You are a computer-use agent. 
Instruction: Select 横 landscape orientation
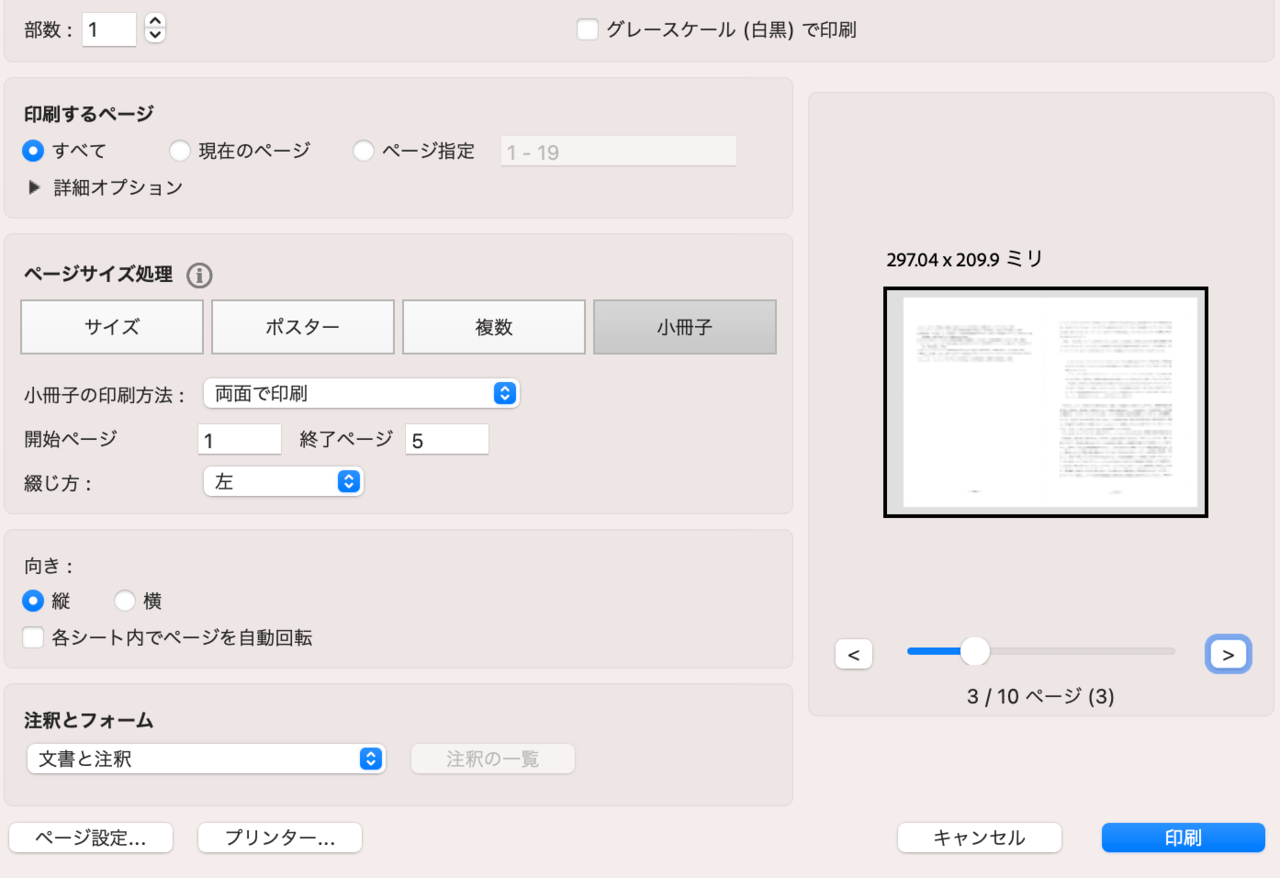[124, 601]
